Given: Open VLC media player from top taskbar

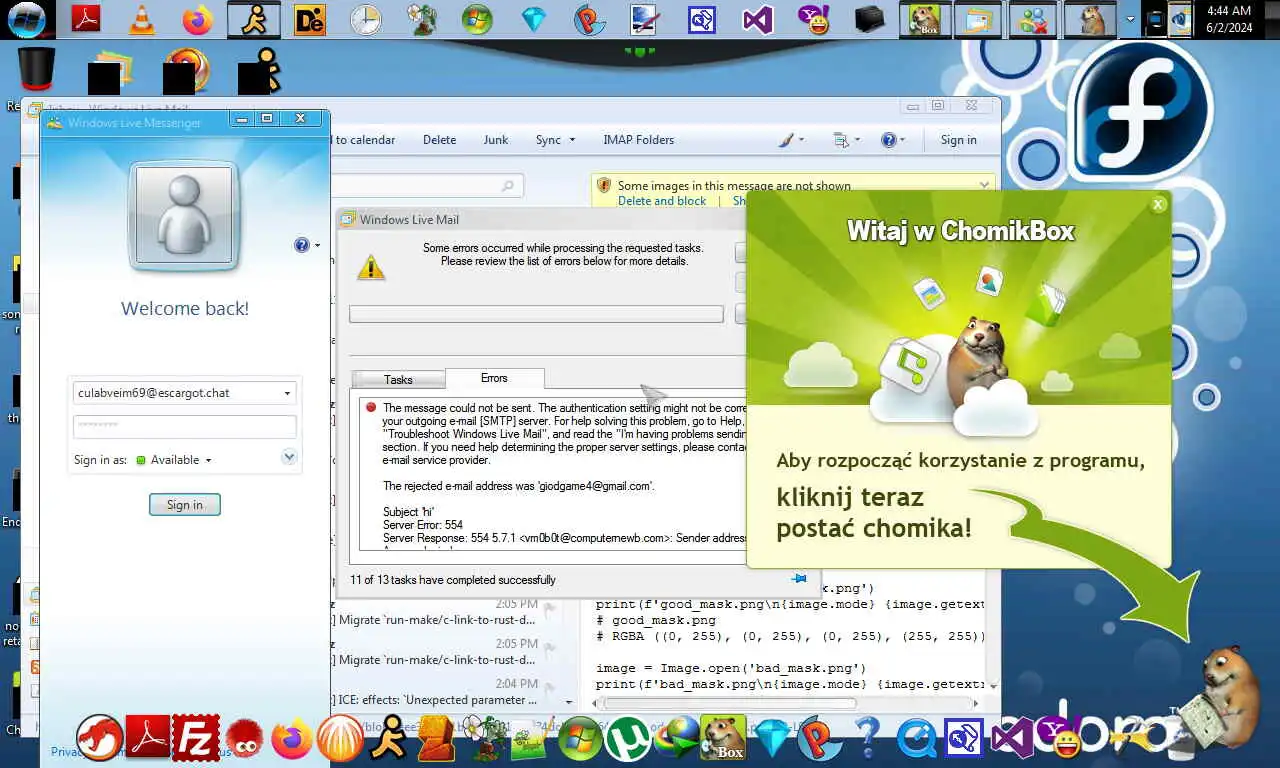Looking at the screenshot, I should click(x=142, y=19).
